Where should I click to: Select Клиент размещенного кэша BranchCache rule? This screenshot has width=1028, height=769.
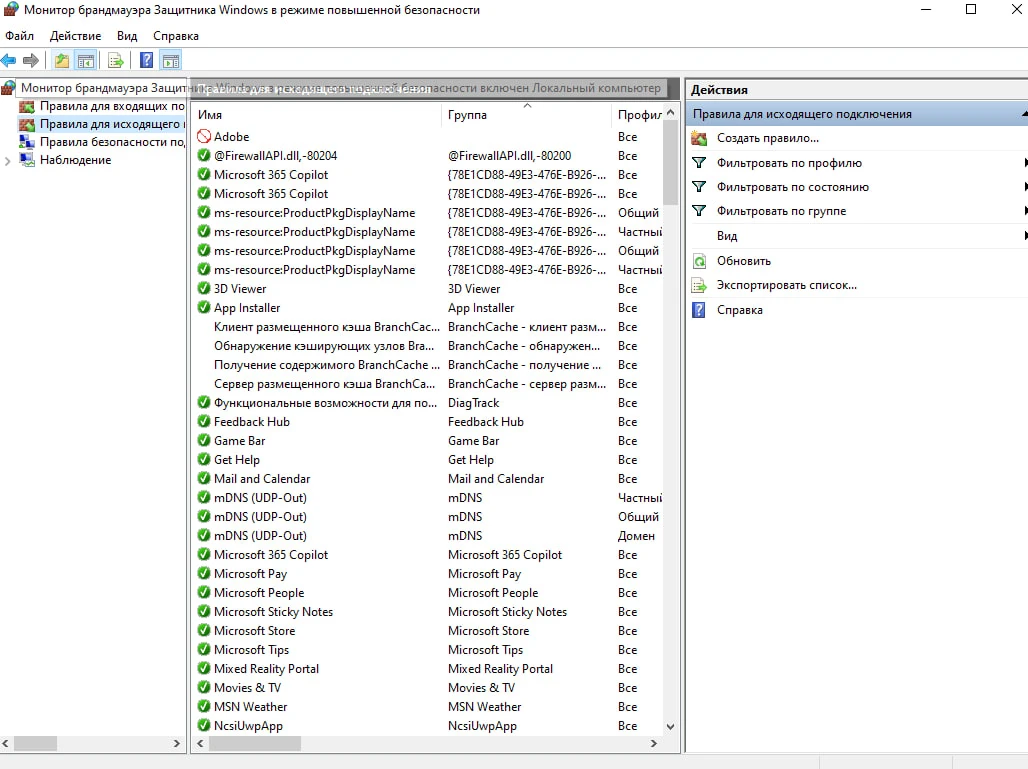429,326
